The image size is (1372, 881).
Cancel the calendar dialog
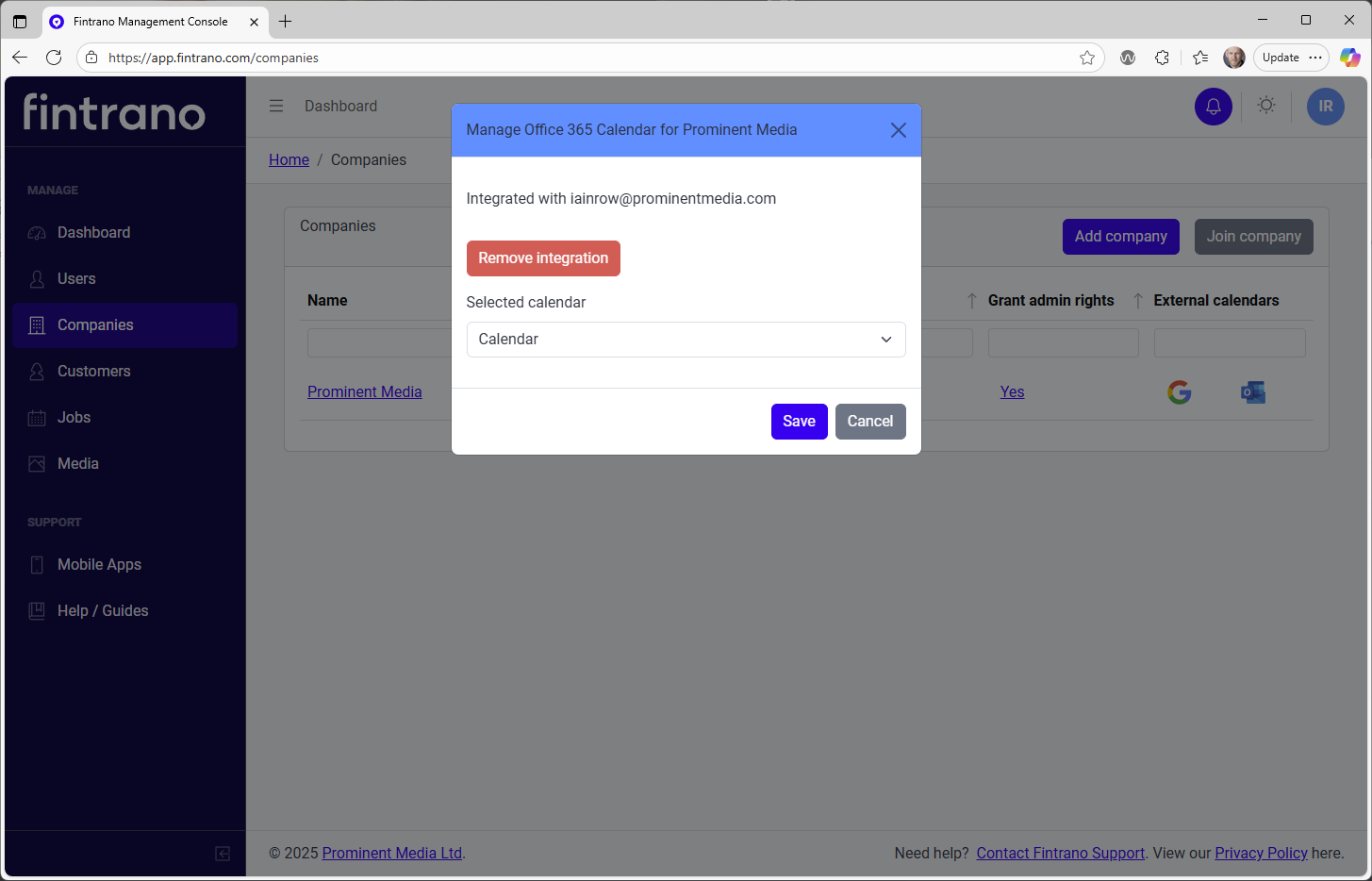pyautogui.click(x=870, y=422)
